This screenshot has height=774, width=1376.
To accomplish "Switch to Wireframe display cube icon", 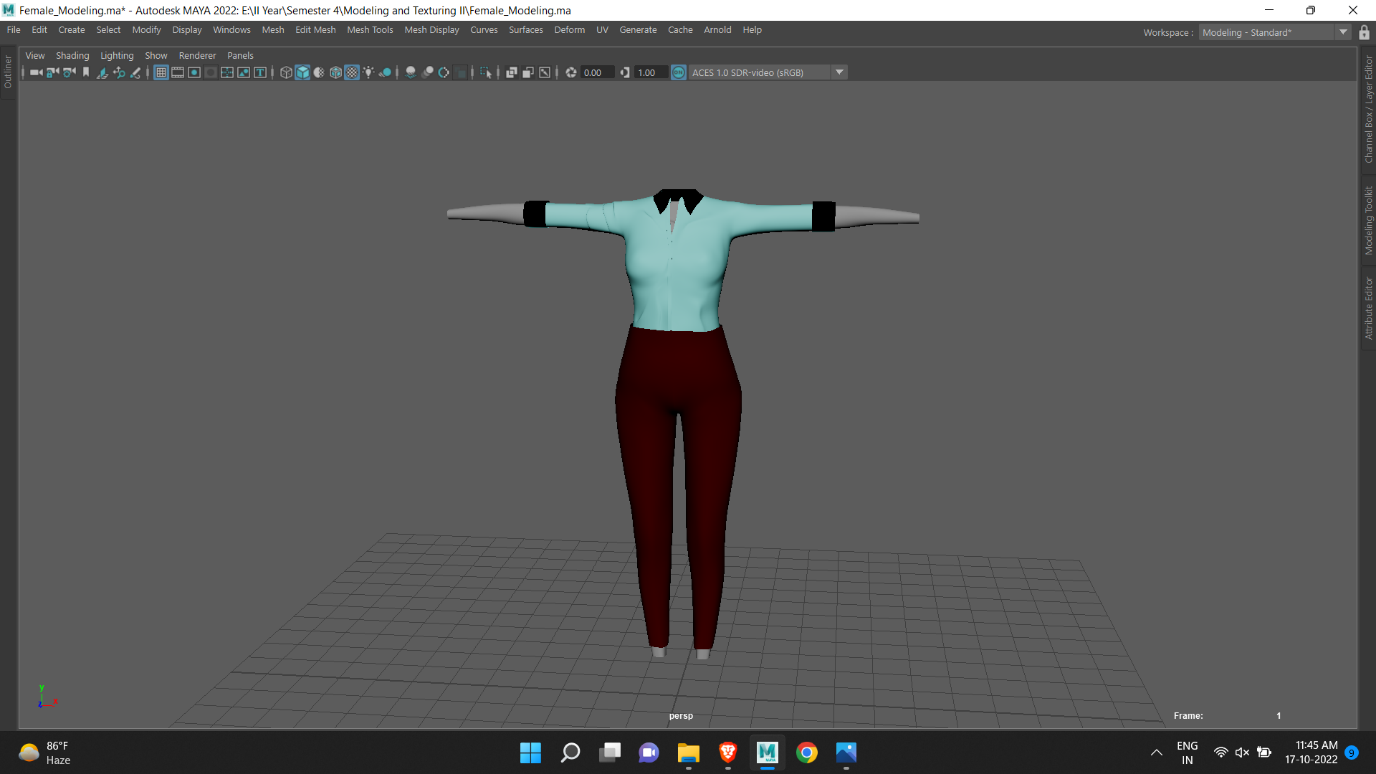I will [x=286, y=72].
